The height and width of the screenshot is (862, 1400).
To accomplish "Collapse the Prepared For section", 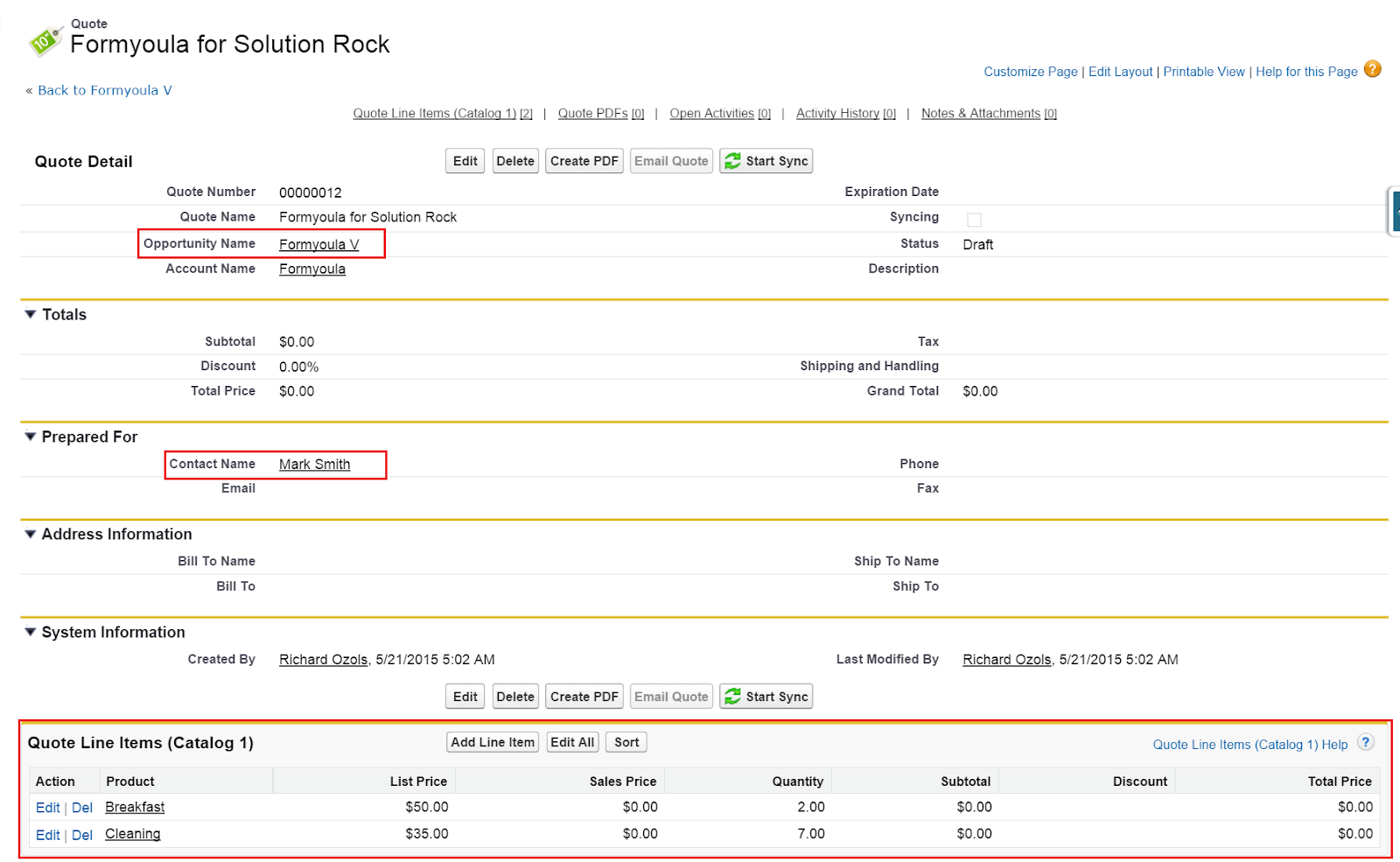I will tap(31, 437).
